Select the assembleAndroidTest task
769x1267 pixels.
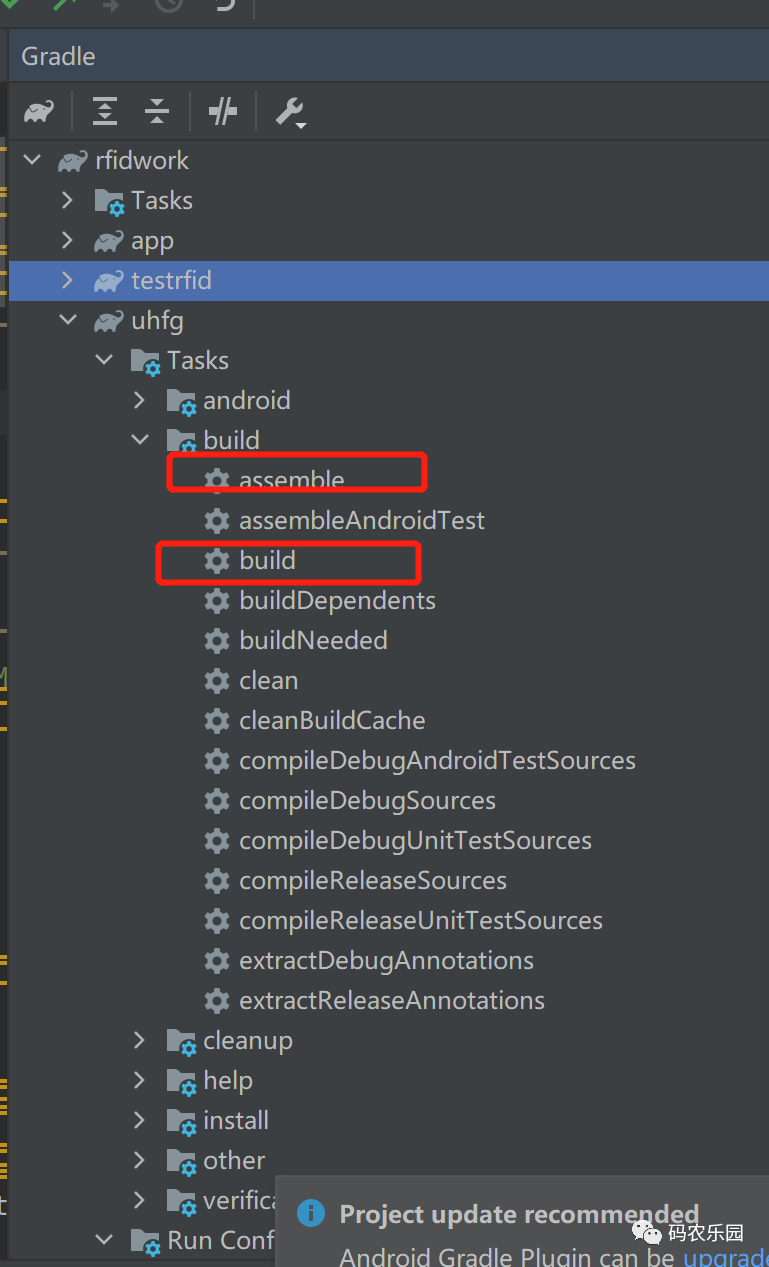pos(361,521)
